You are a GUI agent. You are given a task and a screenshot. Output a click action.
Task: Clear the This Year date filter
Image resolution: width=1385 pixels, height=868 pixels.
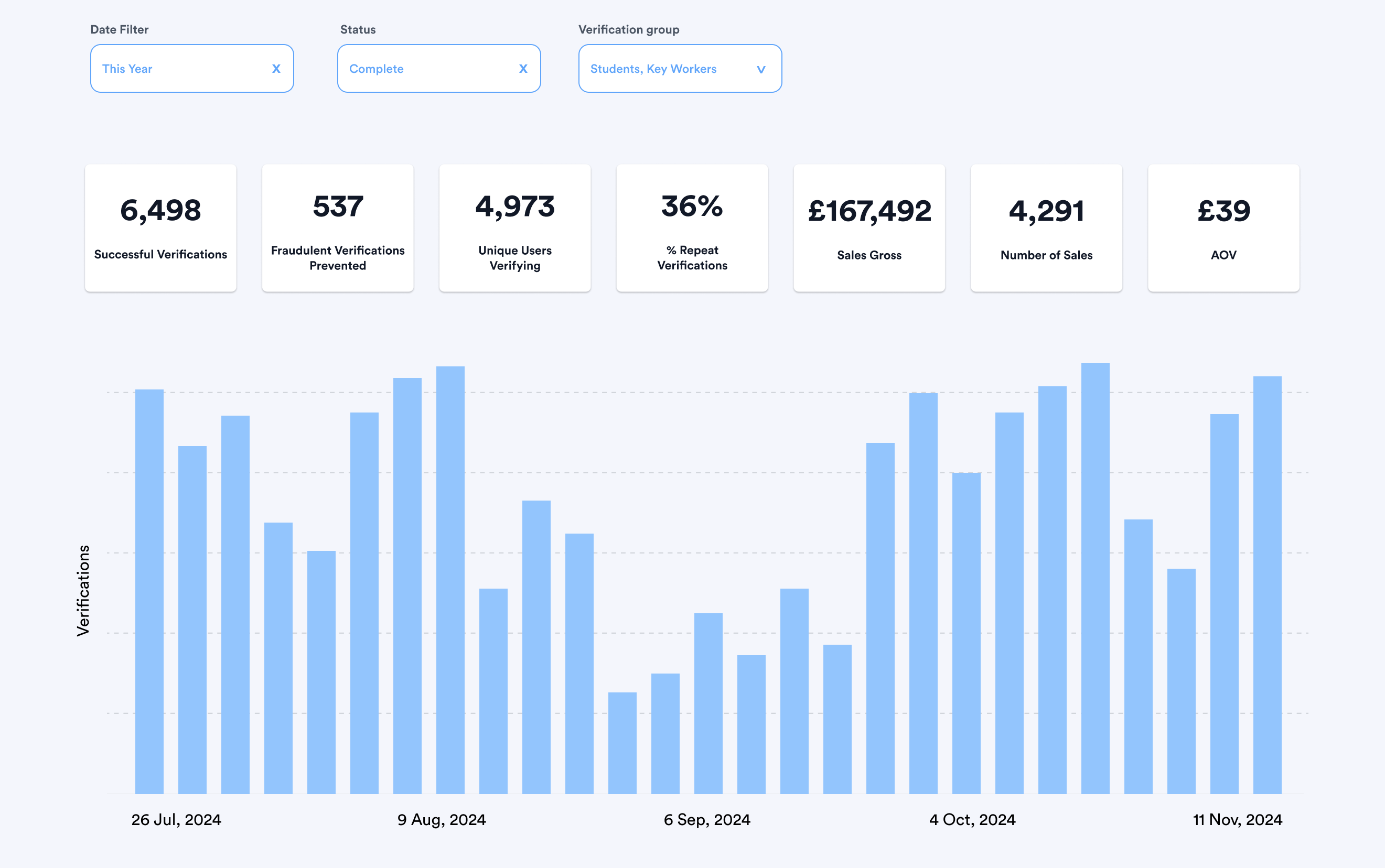pos(276,69)
